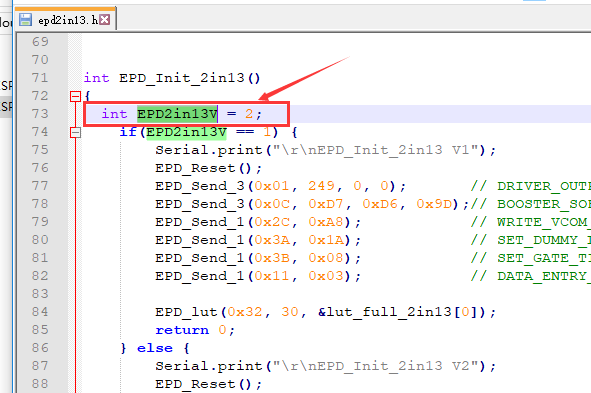The image size is (591, 393).
Task: Close the epd2in13.h tab
Action: click(105, 19)
